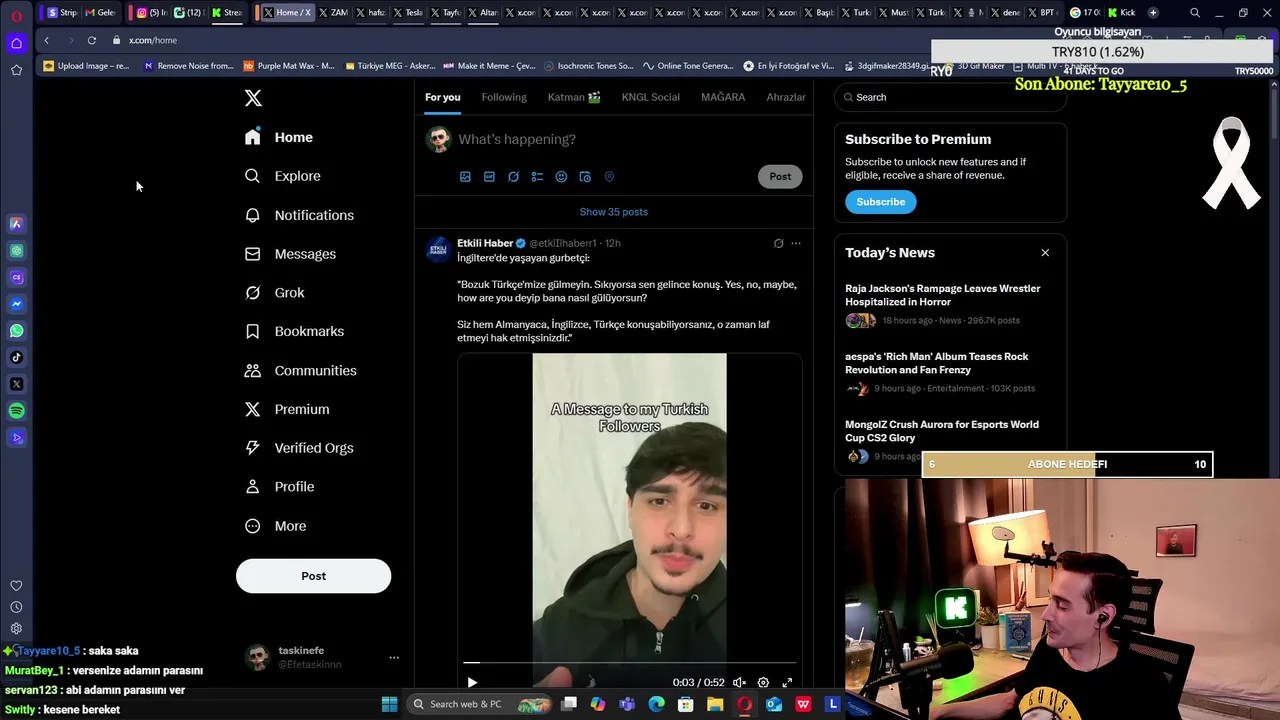Open Notifications in the sidebar
The width and height of the screenshot is (1280, 720).
pos(300,215)
